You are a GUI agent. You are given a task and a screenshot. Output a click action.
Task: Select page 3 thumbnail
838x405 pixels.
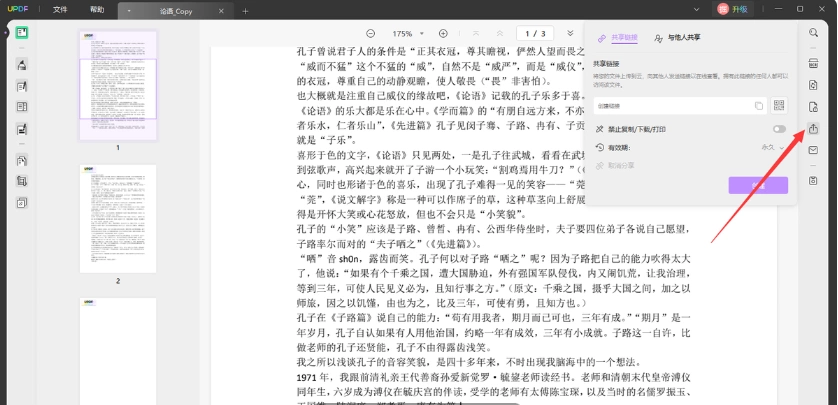(118, 351)
